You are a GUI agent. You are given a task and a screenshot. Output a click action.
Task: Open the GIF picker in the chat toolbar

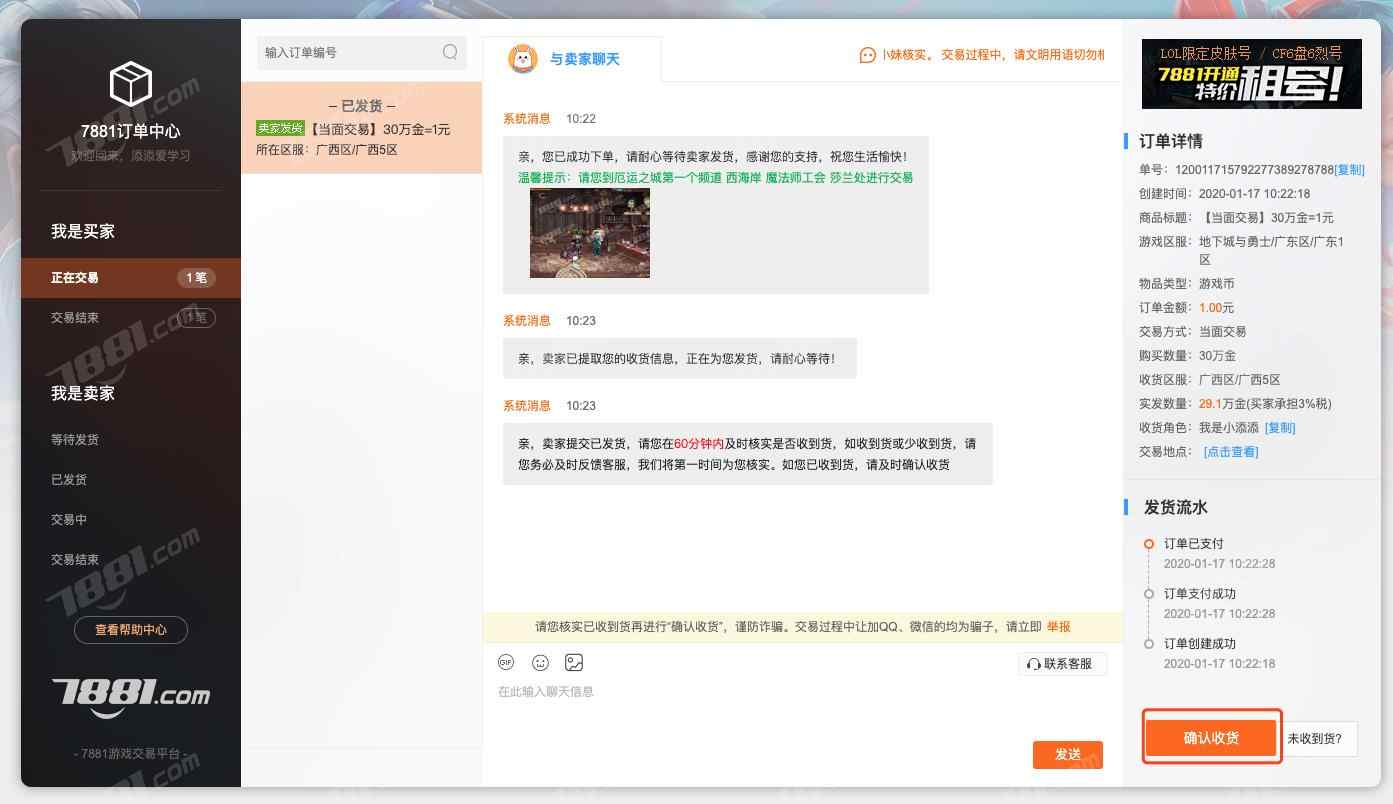pyautogui.click(x=506, y=662)
